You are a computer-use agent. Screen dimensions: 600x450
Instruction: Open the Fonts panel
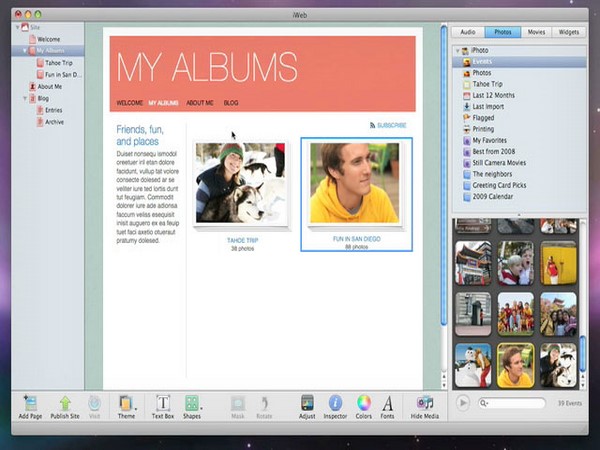[x=387, y=403]
